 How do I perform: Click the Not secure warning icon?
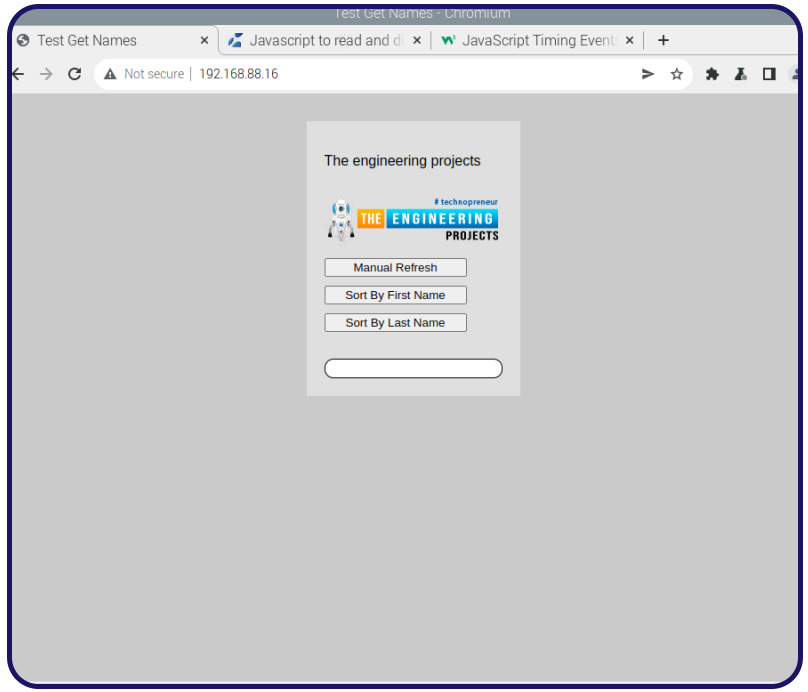[110, 74]
